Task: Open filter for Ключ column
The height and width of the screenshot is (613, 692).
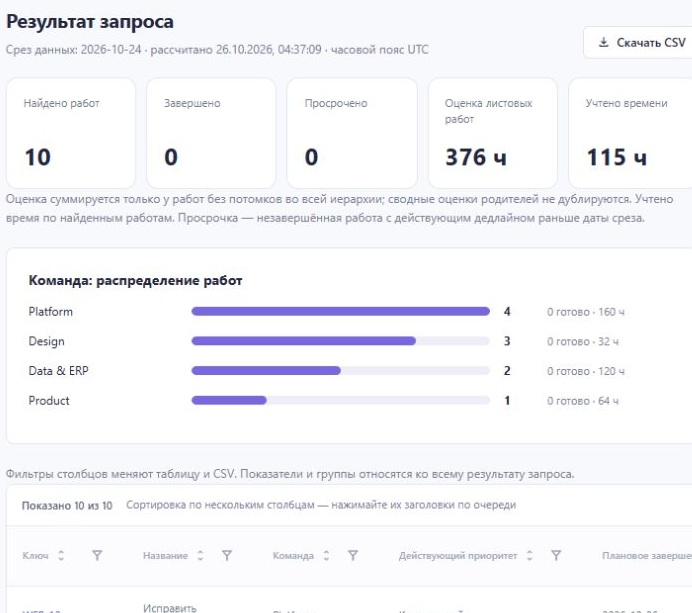Action: point(97,556)
